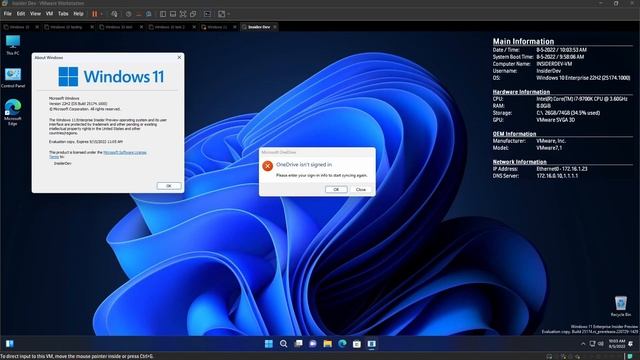Take a snapshot of this virtual machine
This screenshot has width=640, height=360.
tap(129, 14)
